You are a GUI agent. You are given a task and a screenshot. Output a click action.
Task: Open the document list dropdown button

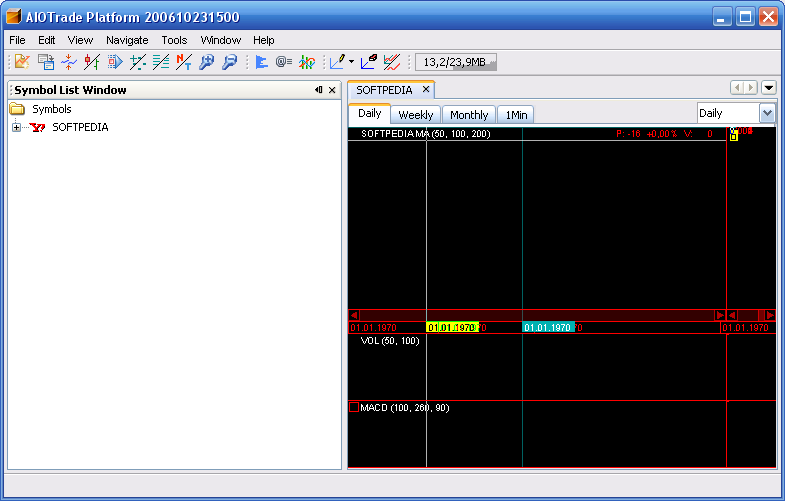[768, 88]
